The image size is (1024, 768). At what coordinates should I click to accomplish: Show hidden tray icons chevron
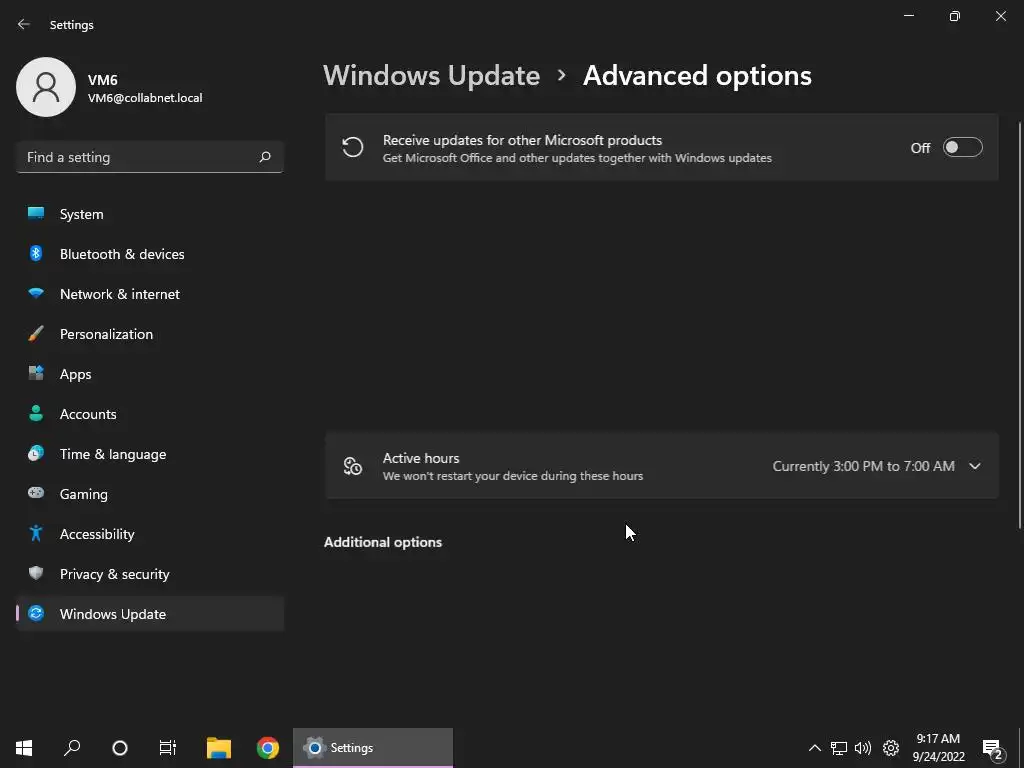pos(814,748)
